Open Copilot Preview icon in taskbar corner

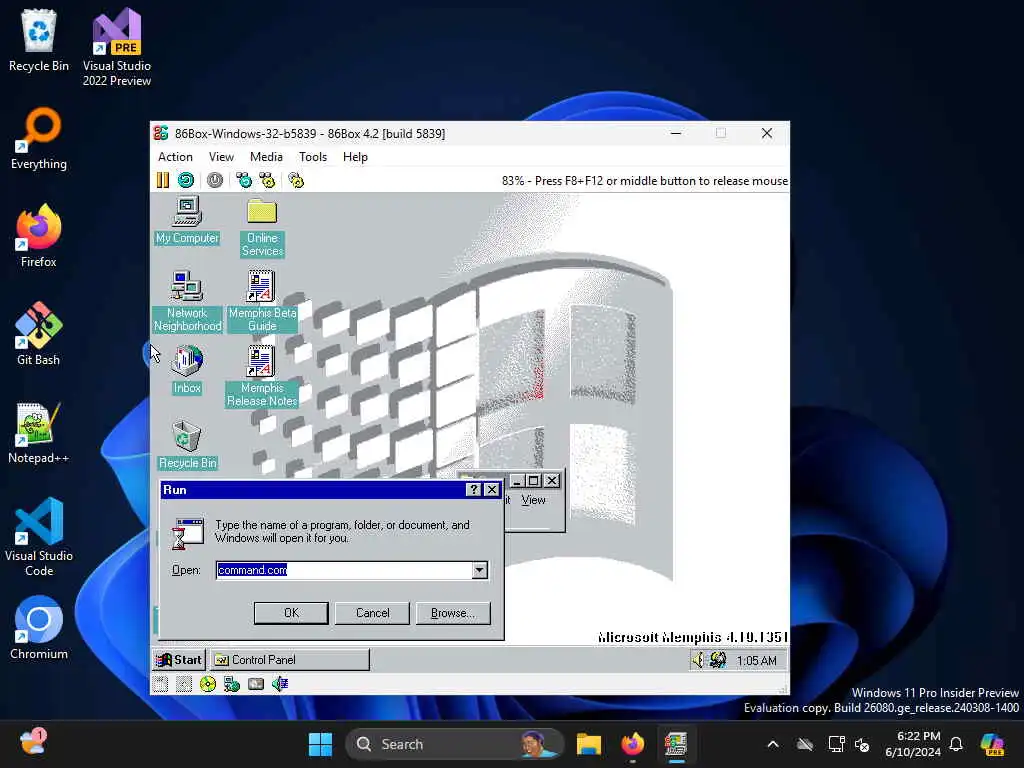coord(993,744)
